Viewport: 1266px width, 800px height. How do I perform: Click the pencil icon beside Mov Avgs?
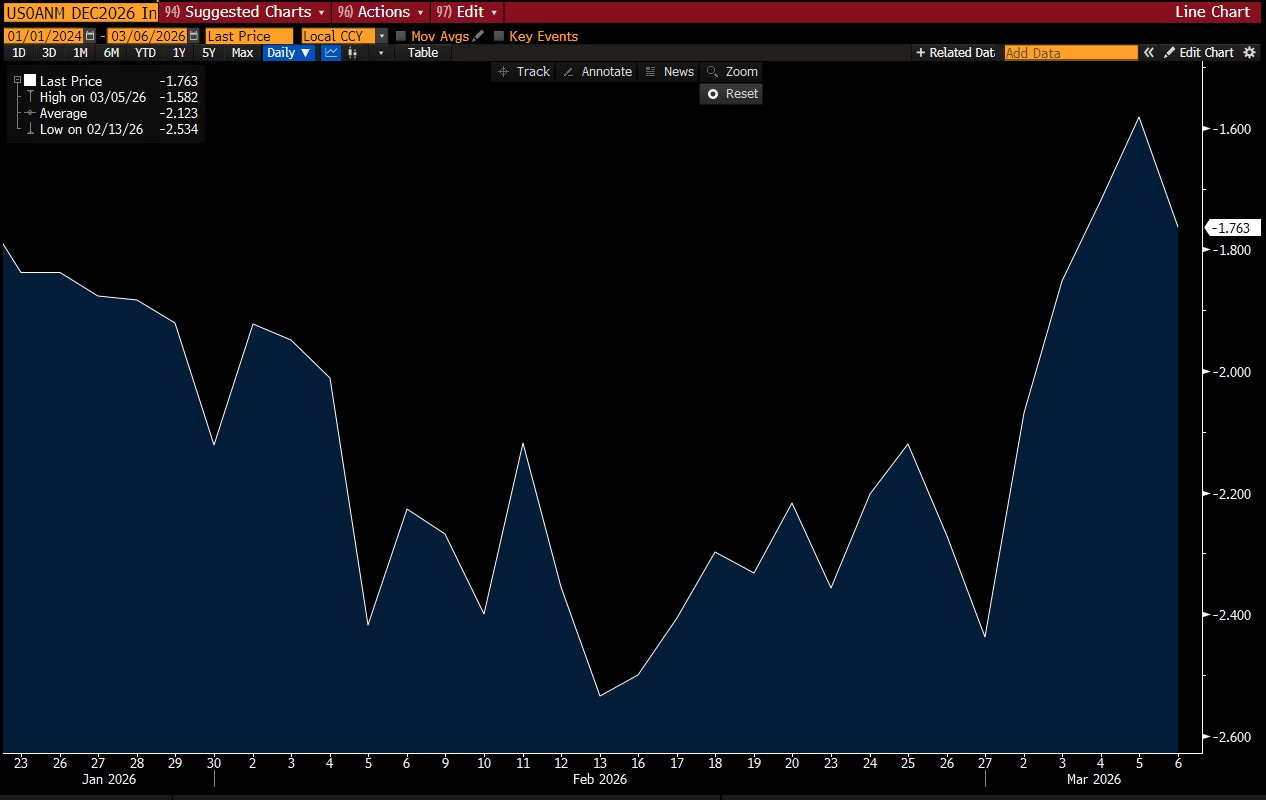coord(478,36)
